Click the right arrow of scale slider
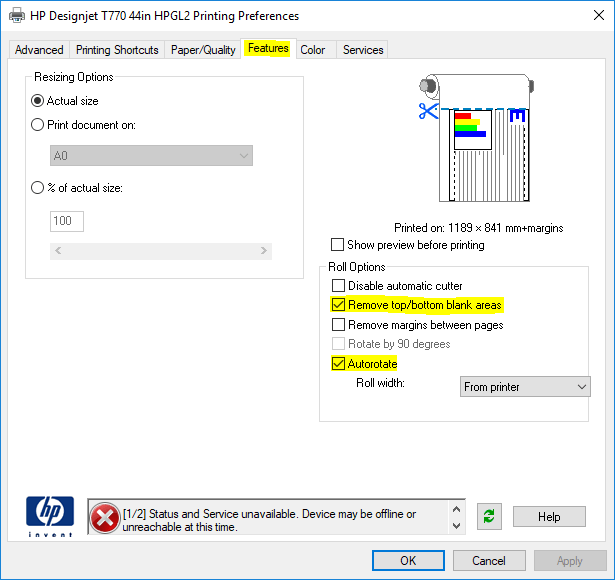 264,251
